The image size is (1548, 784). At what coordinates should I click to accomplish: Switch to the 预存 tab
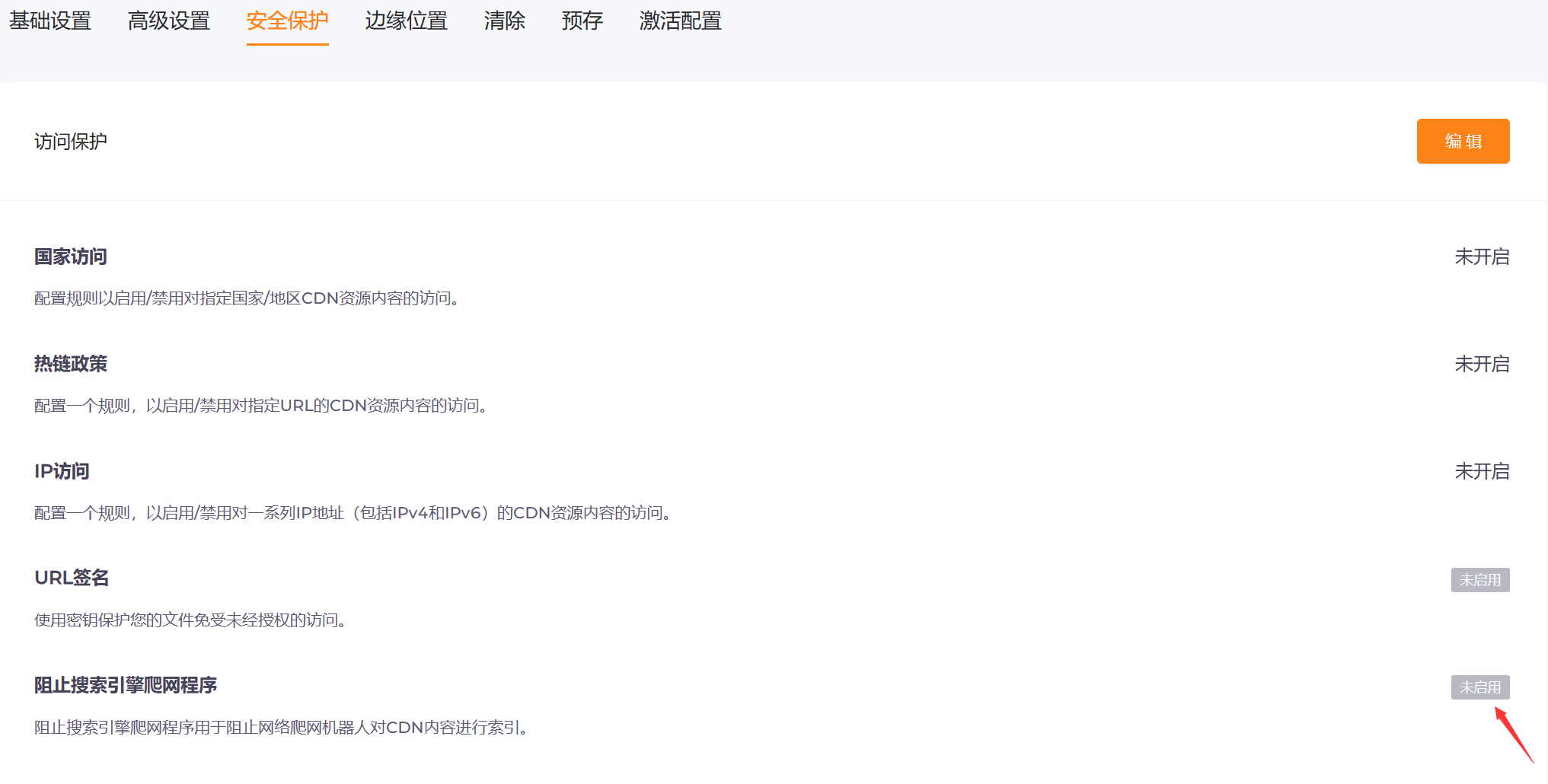(582, 21)
